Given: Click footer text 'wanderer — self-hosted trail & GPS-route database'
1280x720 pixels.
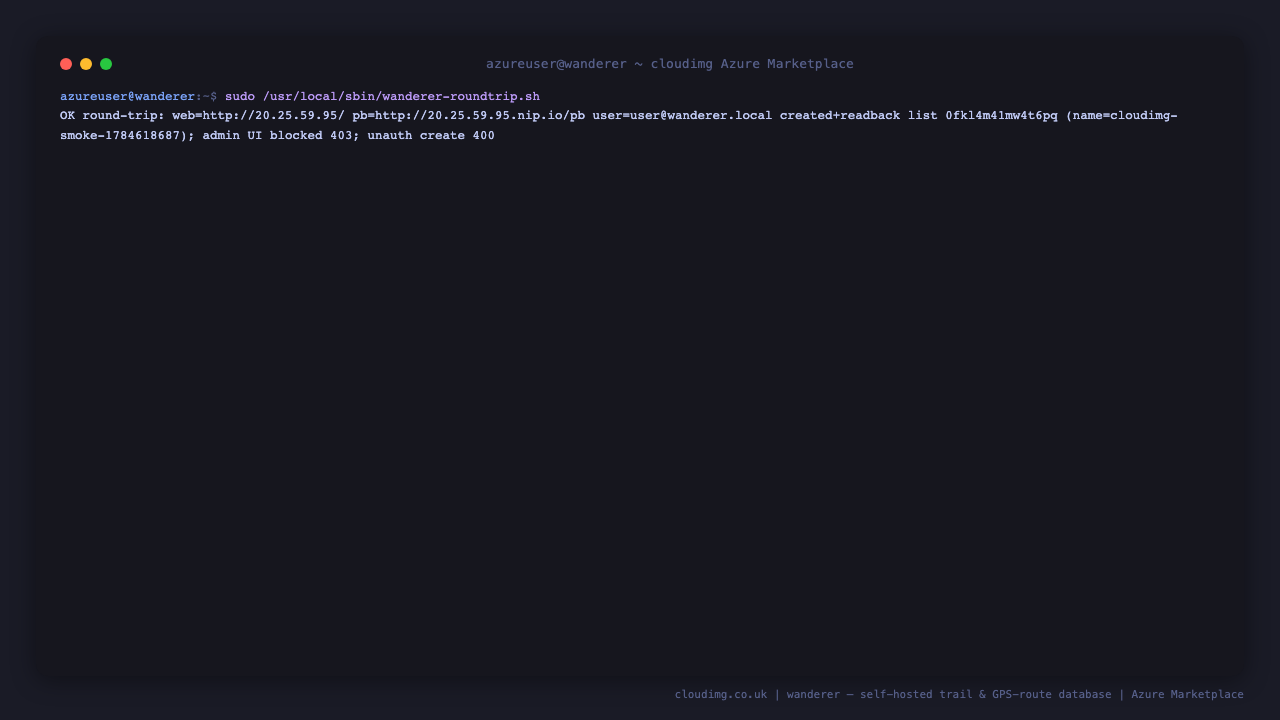Looking at the screenshot, I should tap(949, 695).
